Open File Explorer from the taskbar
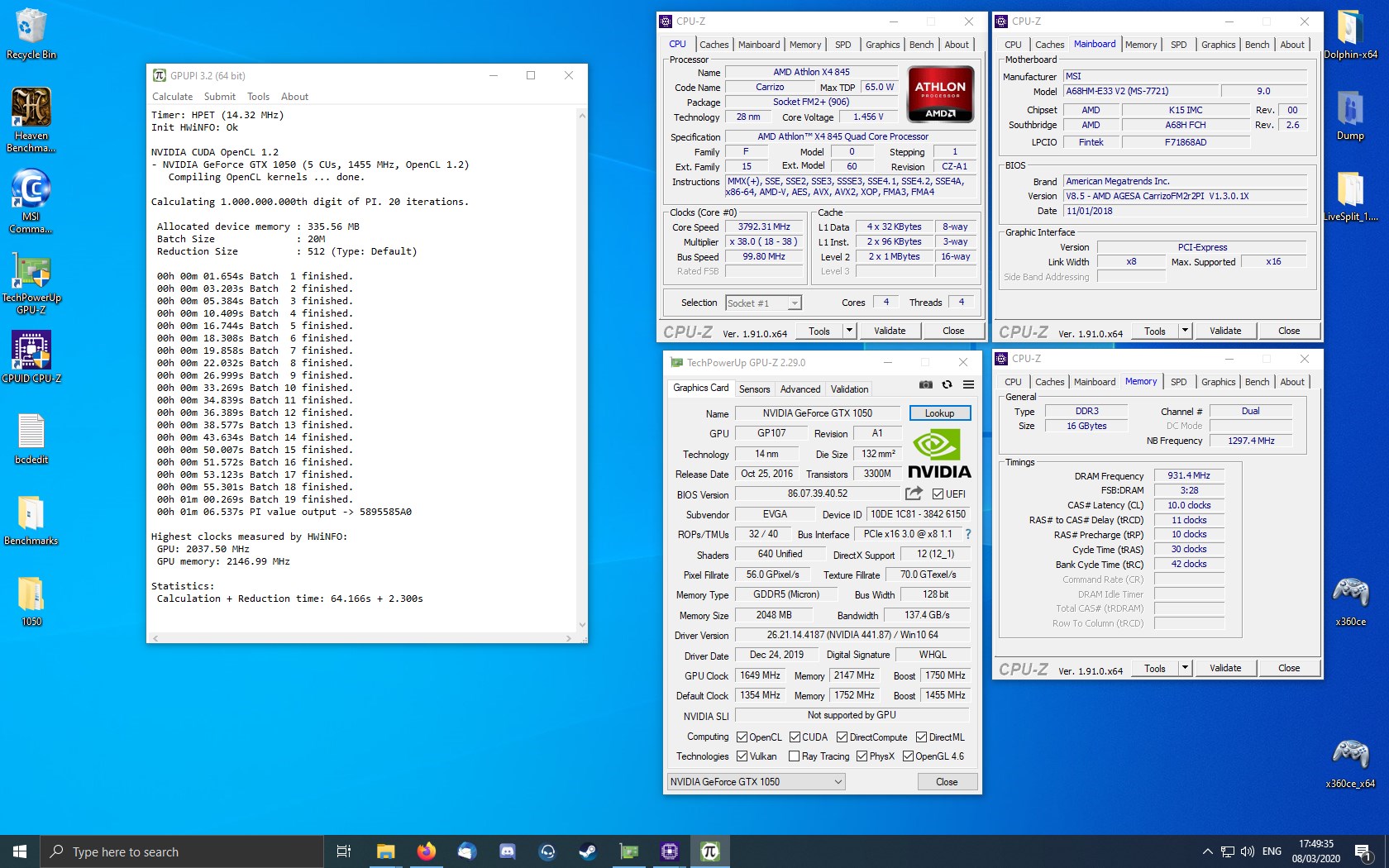 (x=385, y=851)
